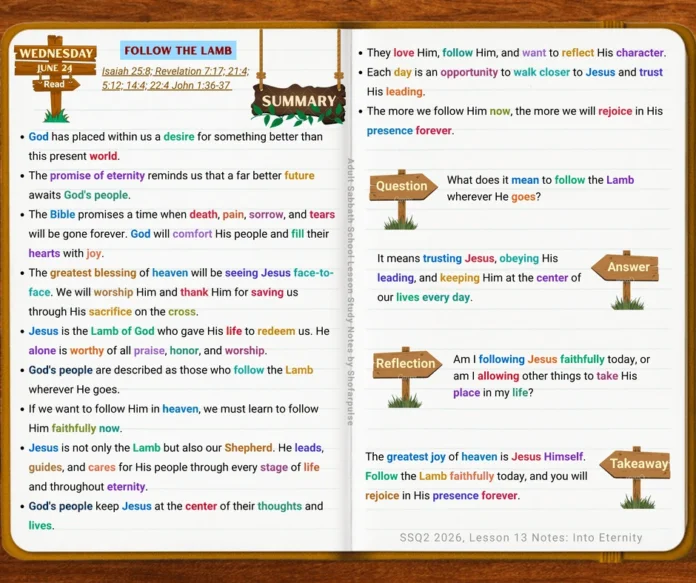This screenshot has height=583, width=696.
Task: Click the word 'lives.' at the left page bottom
Action: (x=41, y=526)
